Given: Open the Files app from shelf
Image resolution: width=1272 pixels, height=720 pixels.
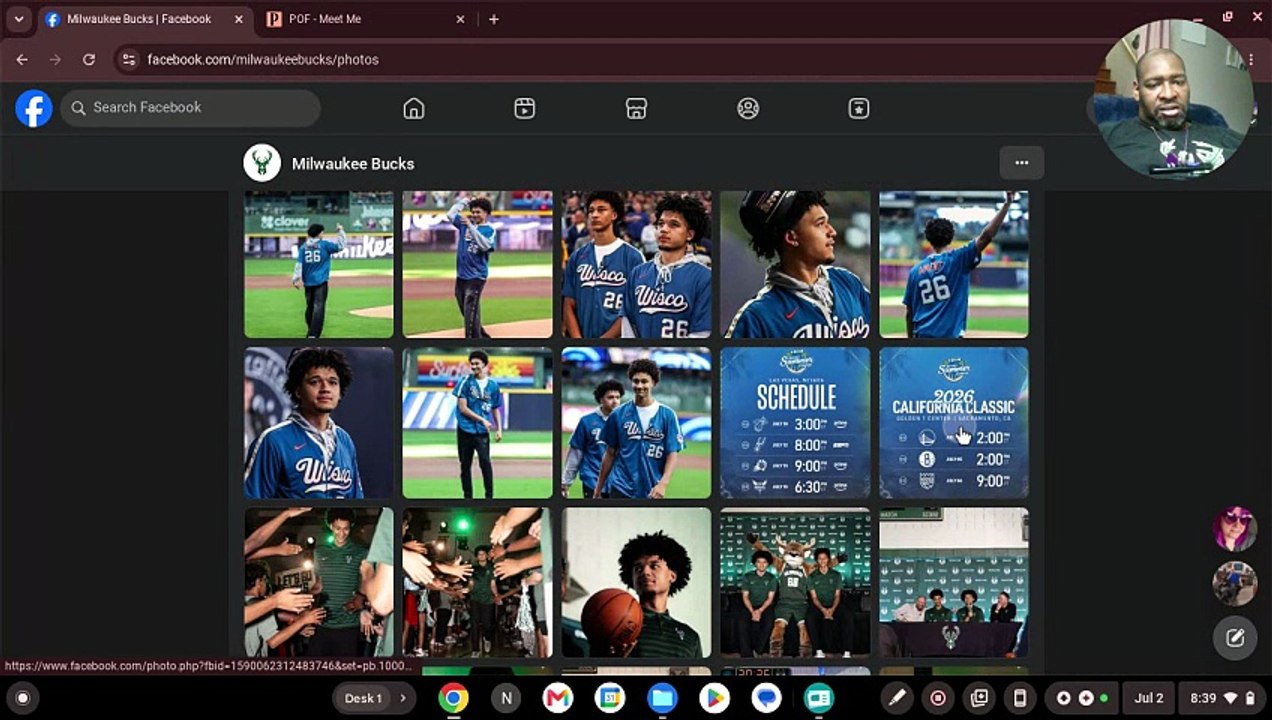Looking at the screenshot, I should pyautogui.click(x=662, y=698).
